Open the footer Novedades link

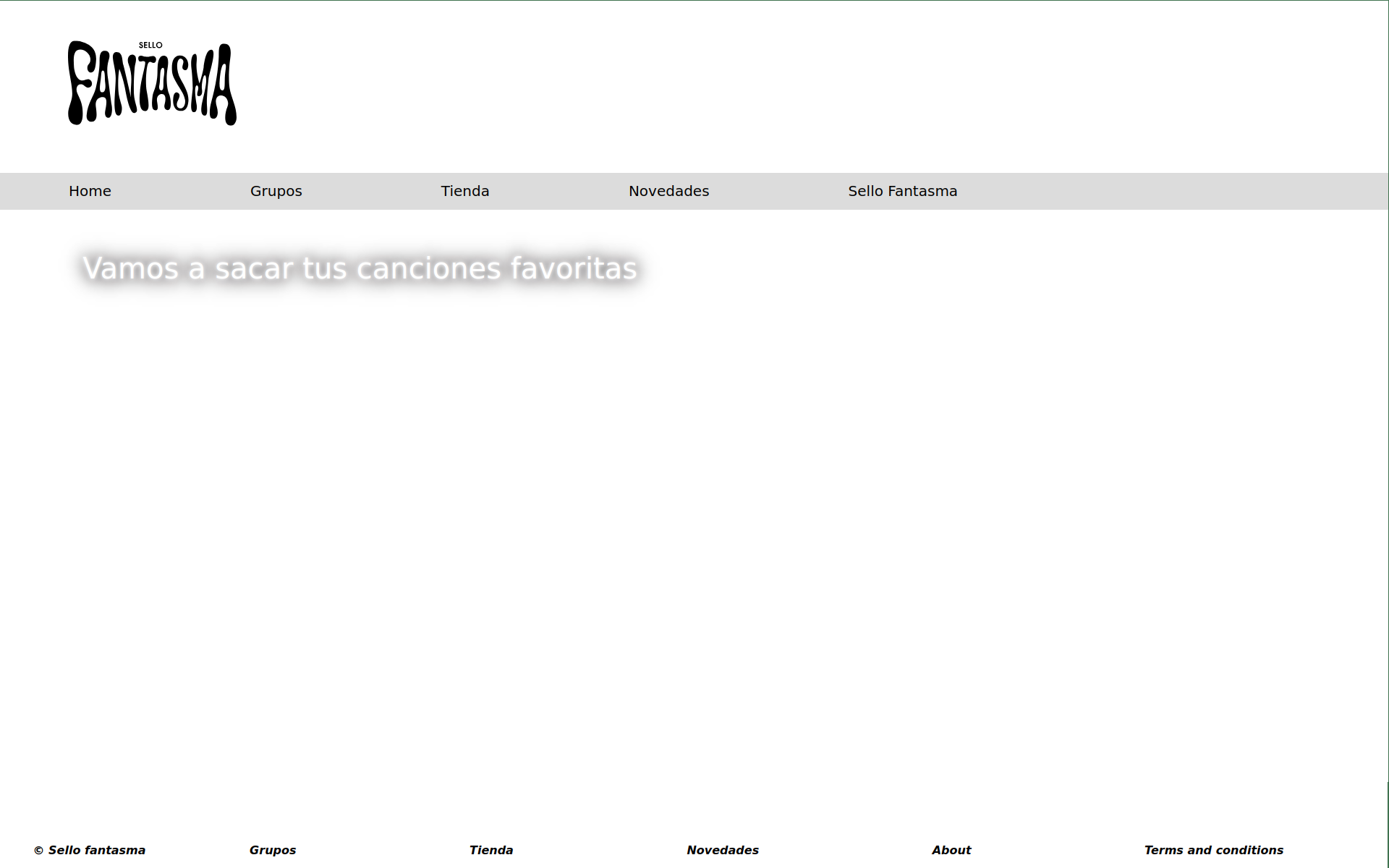tap(723, 850)
